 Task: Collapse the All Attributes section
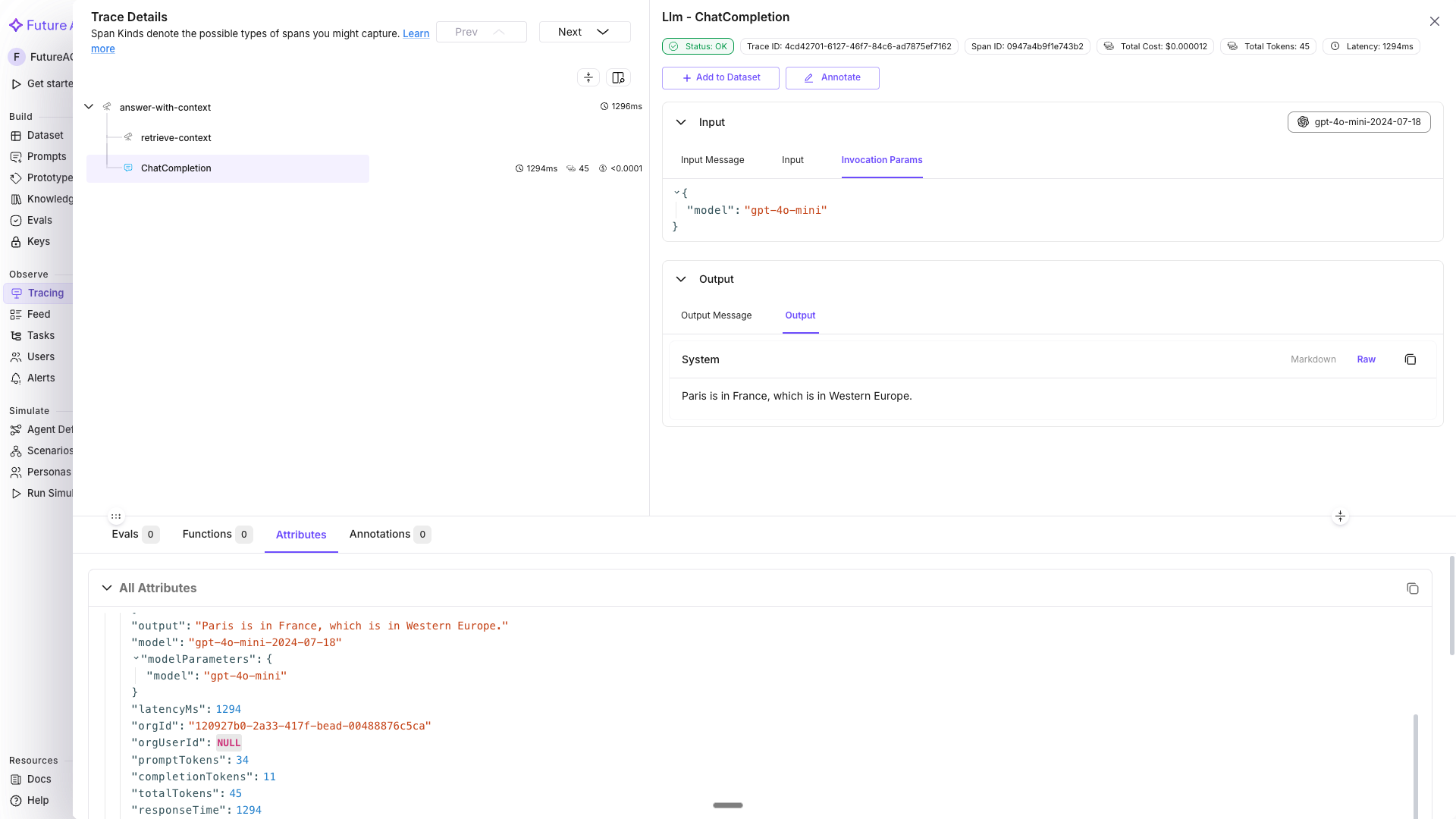(x=107, y=588)
